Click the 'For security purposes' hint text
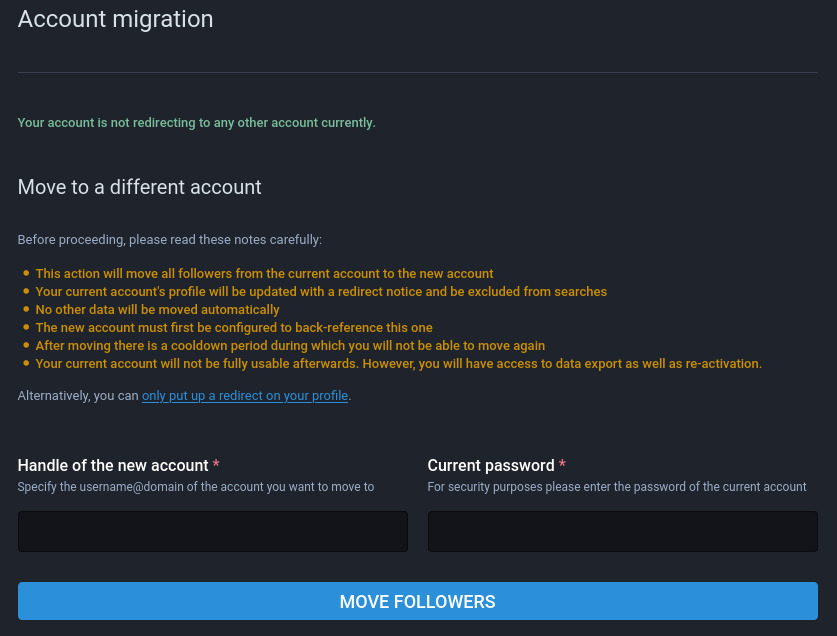The height and width of the screenshot is (636, 837). (x=616, y=487)
